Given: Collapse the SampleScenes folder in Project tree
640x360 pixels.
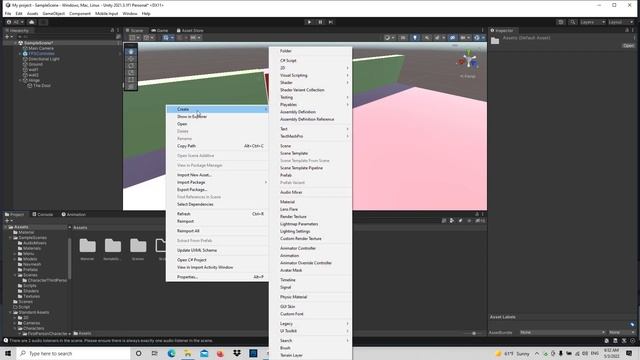Looking at the screenshot, I should pyautogui.click(x=11, y=238).
